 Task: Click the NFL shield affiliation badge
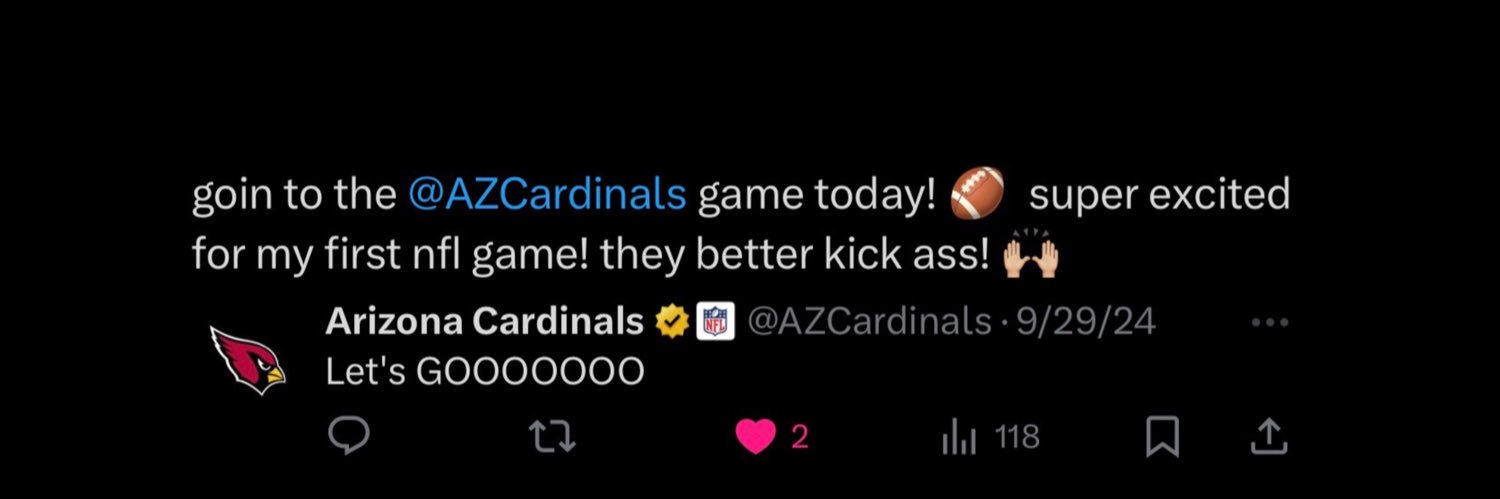click(x=714, y=322)
